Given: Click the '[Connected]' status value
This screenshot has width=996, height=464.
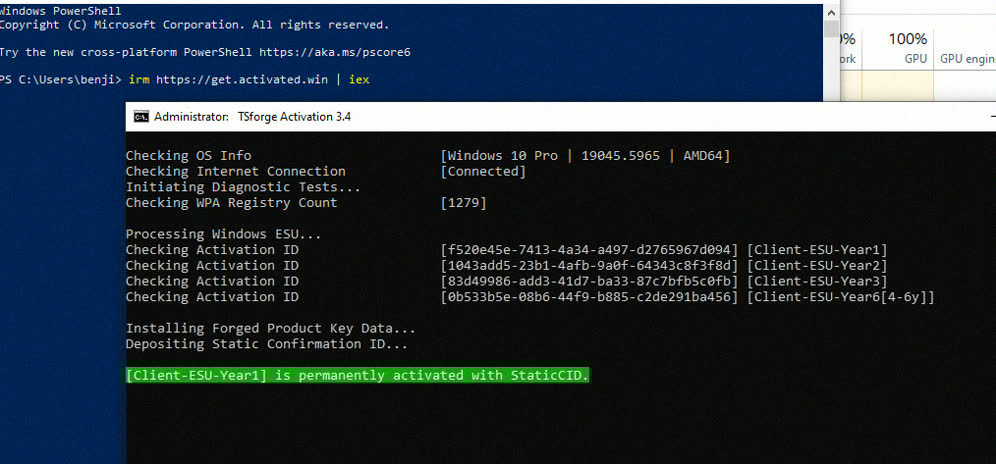Looking at the screenshot, I should (x=483, y=172).
